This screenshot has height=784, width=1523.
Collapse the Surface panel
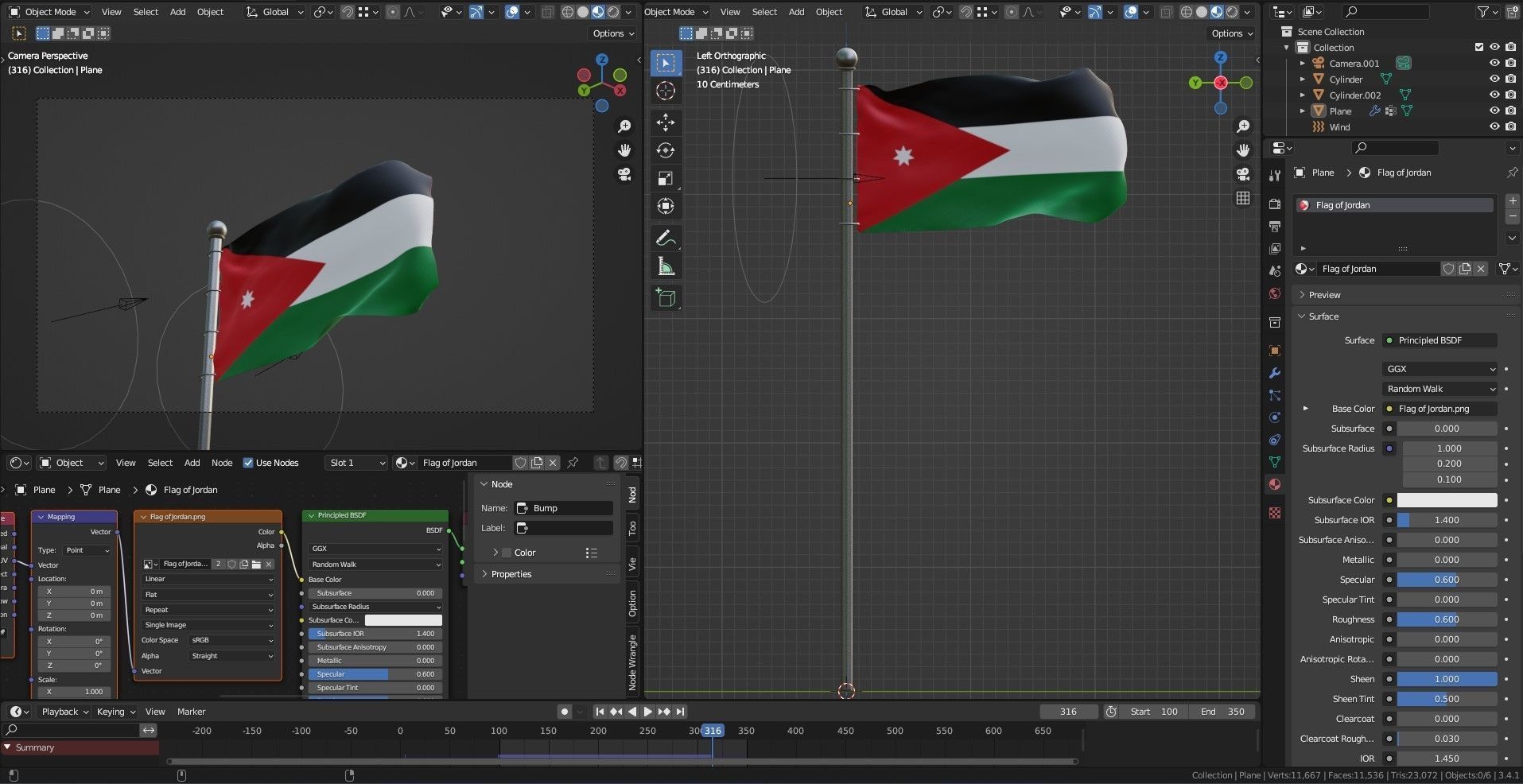coord(1323,316)
